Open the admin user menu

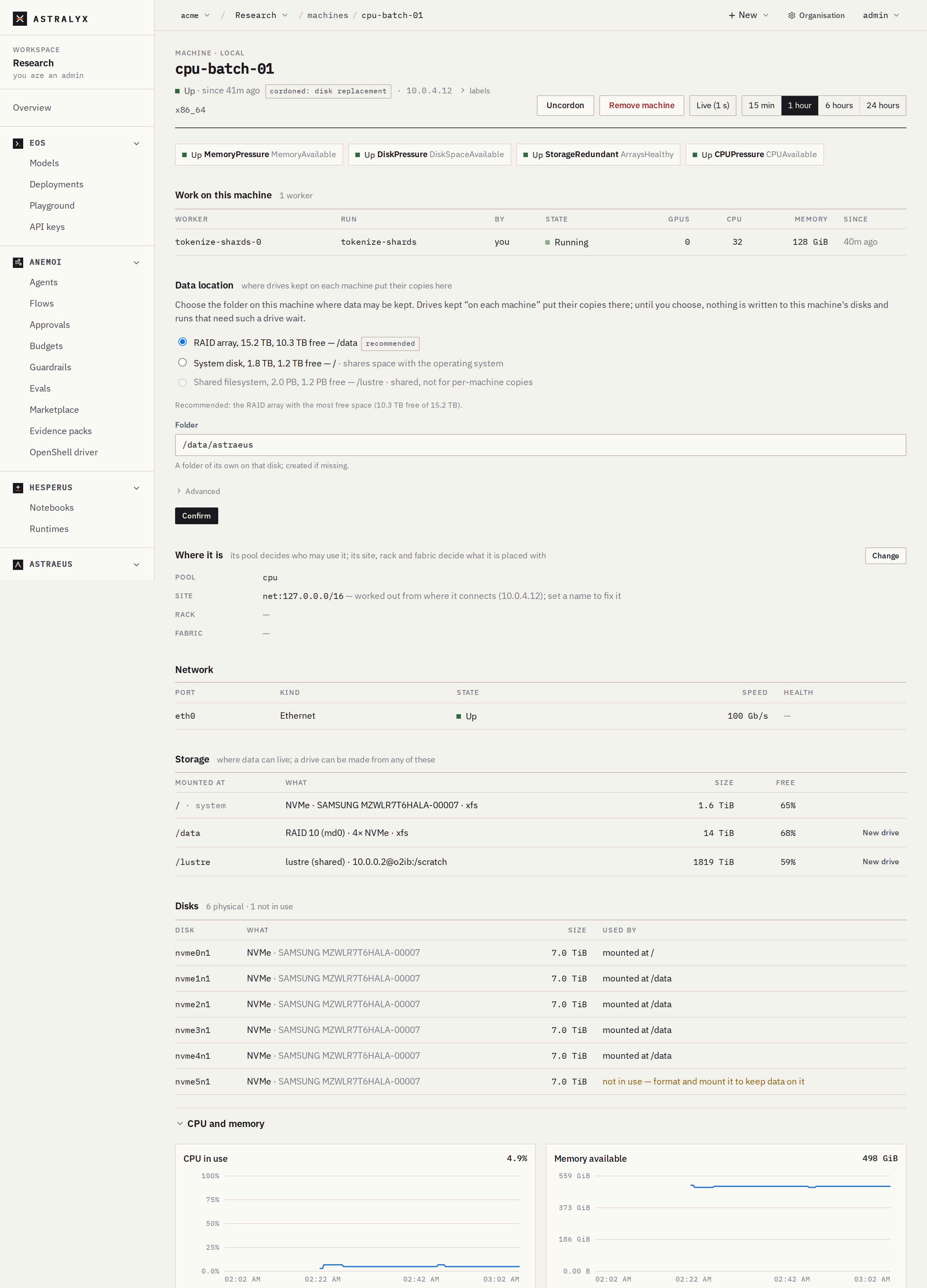coord(881,15)
